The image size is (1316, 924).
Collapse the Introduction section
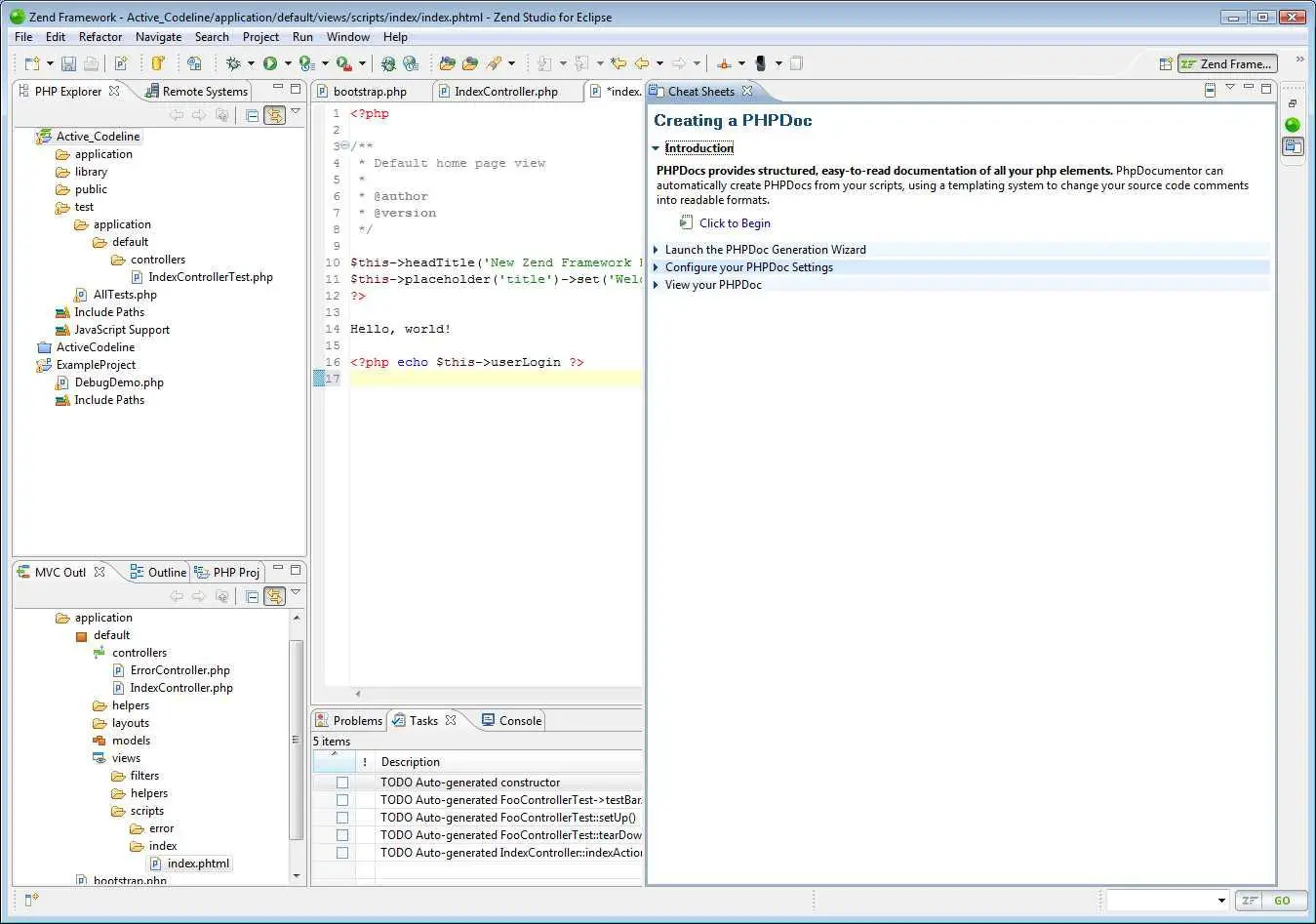click(656, 148)
